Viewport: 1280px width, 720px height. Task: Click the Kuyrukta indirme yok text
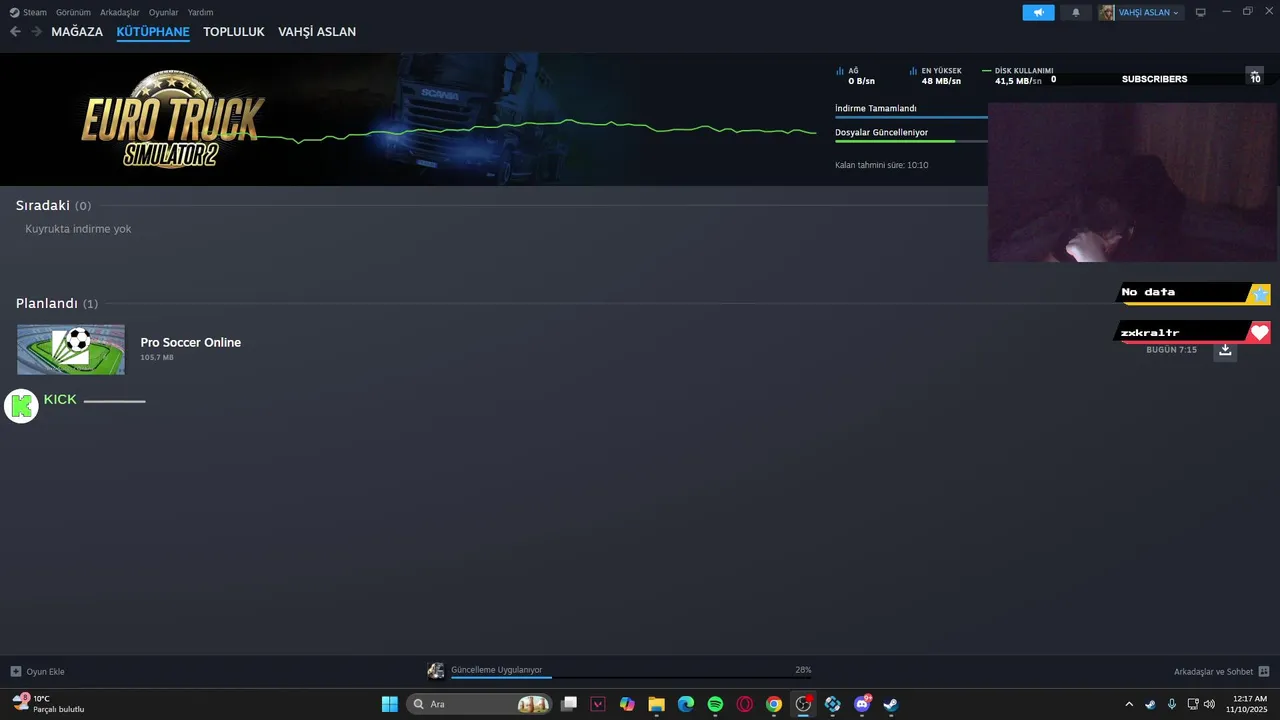(78, 229)
